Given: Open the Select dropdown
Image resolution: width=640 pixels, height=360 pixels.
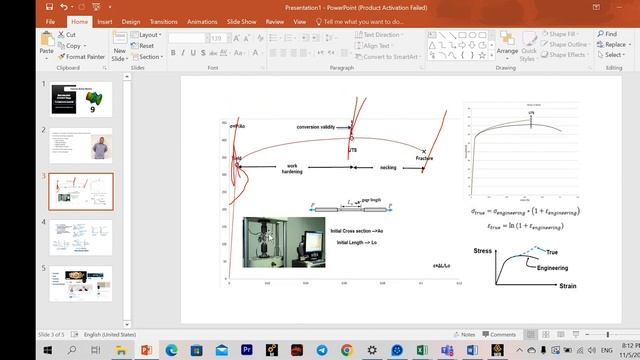Looking at the screenshot, I should click(611, 54).
